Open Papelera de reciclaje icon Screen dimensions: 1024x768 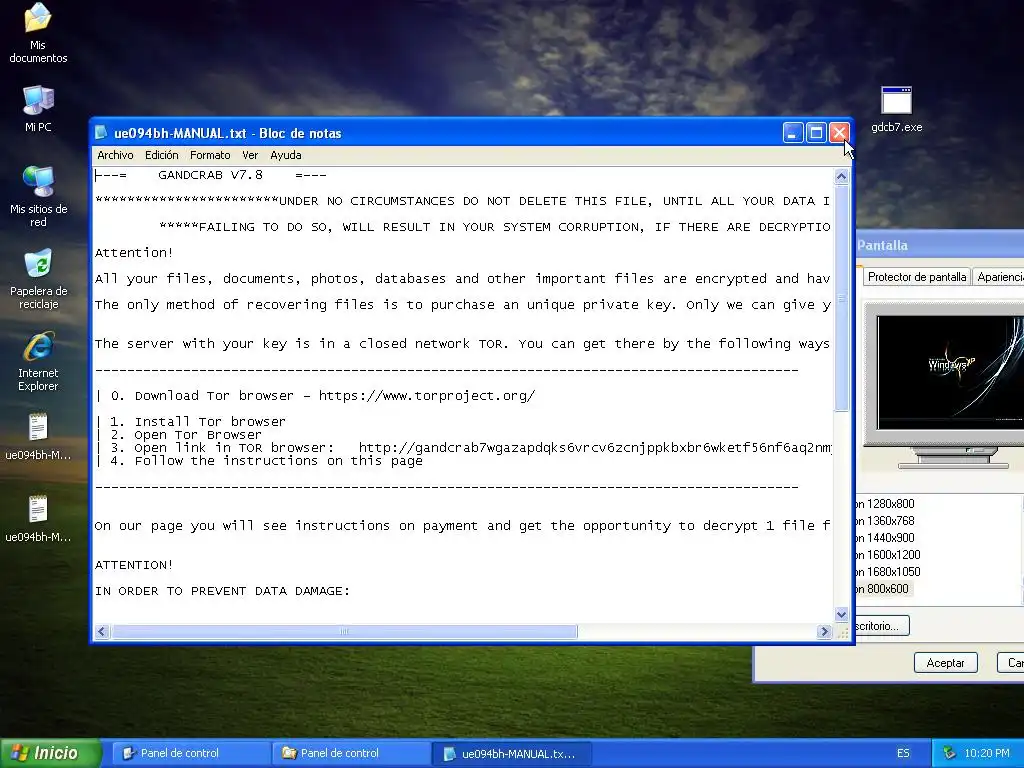pos(39,279)
